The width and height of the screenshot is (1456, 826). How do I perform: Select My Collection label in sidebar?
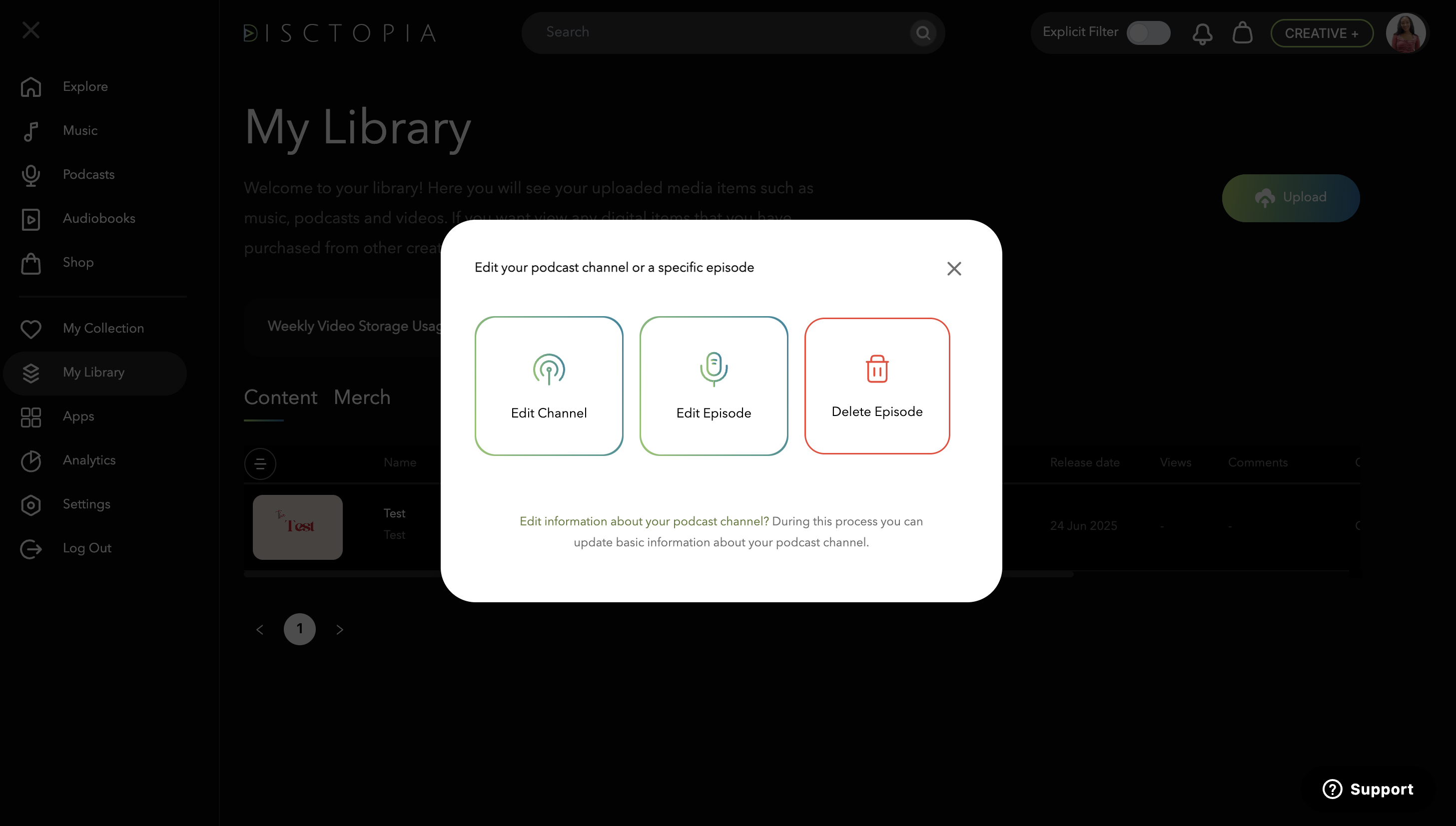click(x=103, y=329)
